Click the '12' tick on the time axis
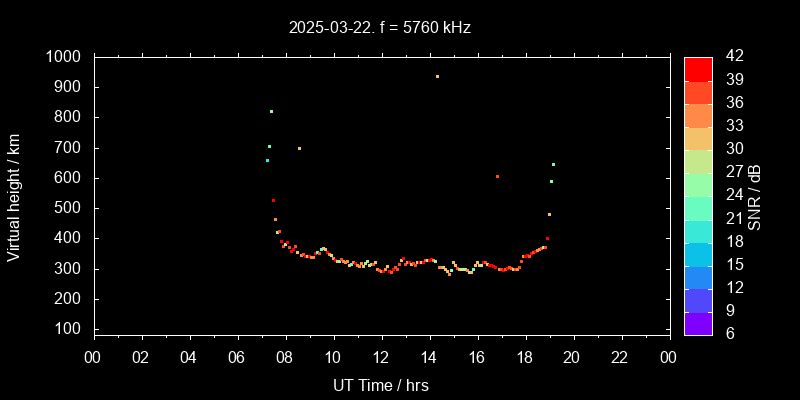This screenshot has width=800, height=400. 381,358
